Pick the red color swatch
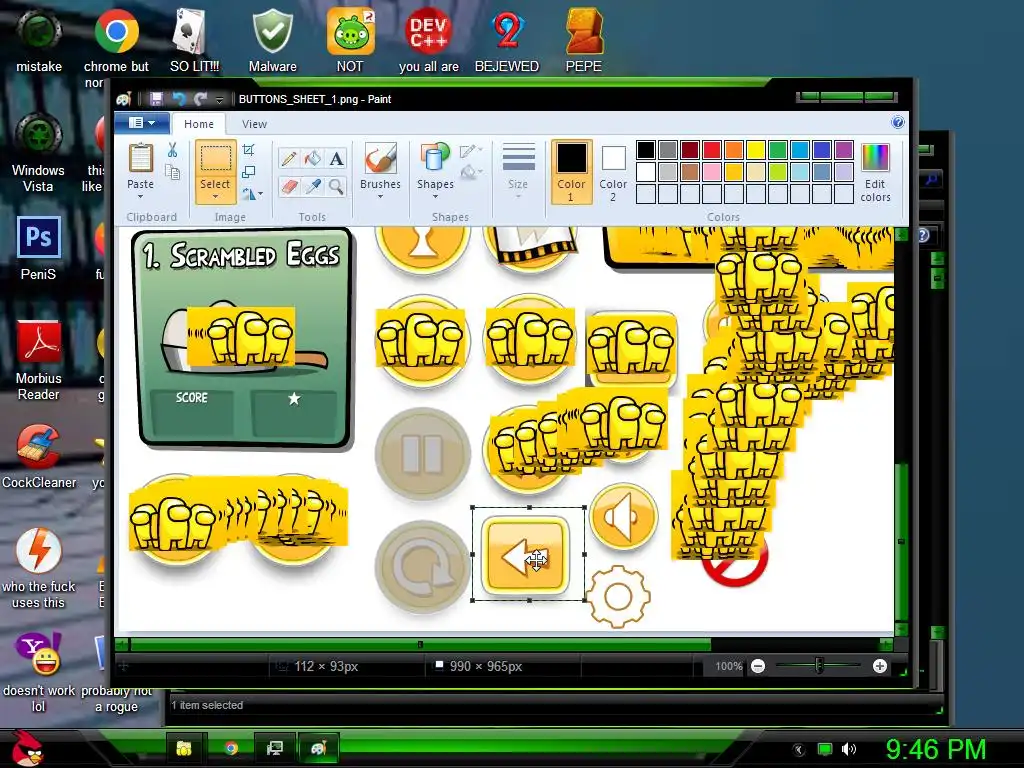 [712, 150]
